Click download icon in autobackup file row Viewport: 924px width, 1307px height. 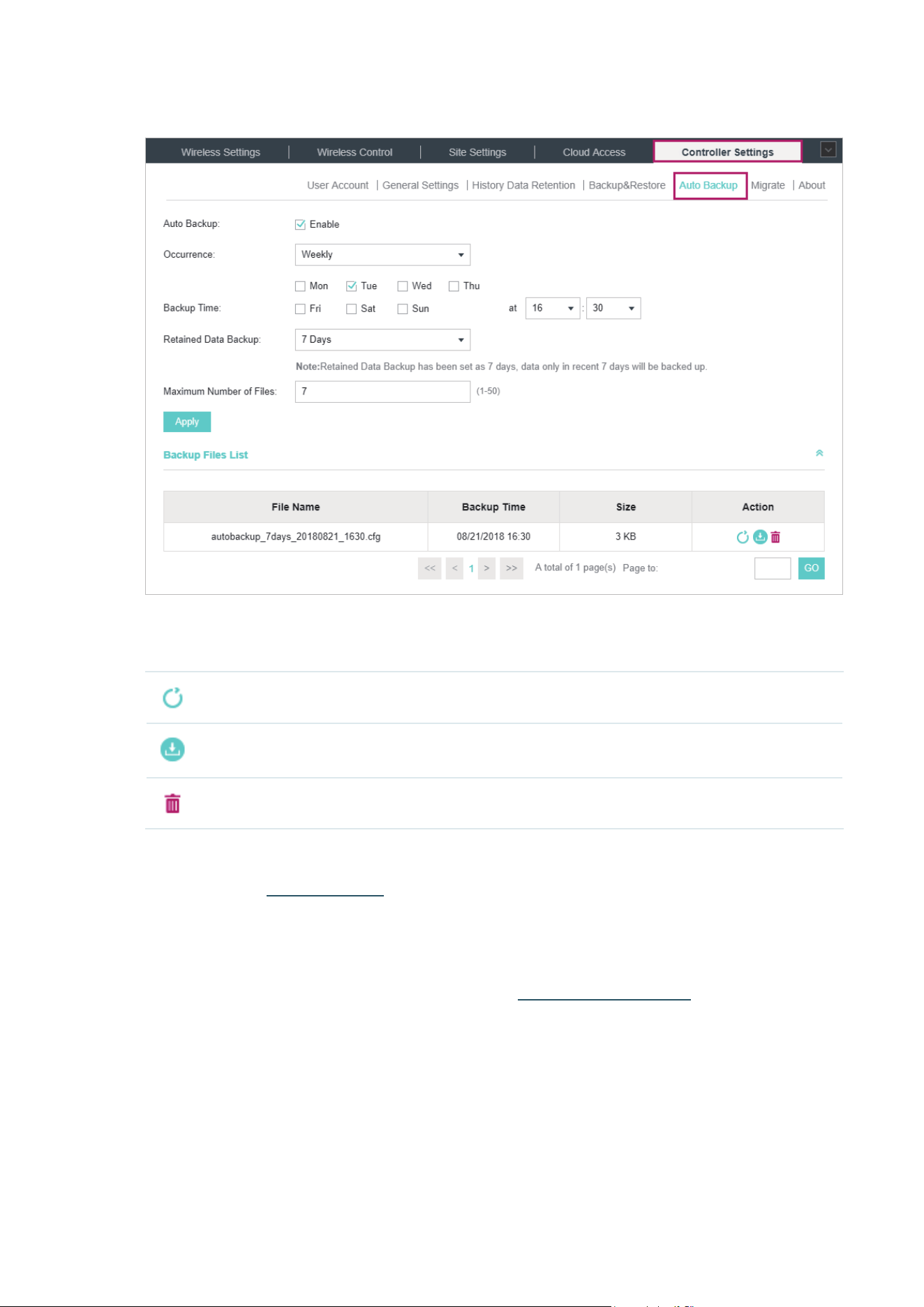coord(760,537)
